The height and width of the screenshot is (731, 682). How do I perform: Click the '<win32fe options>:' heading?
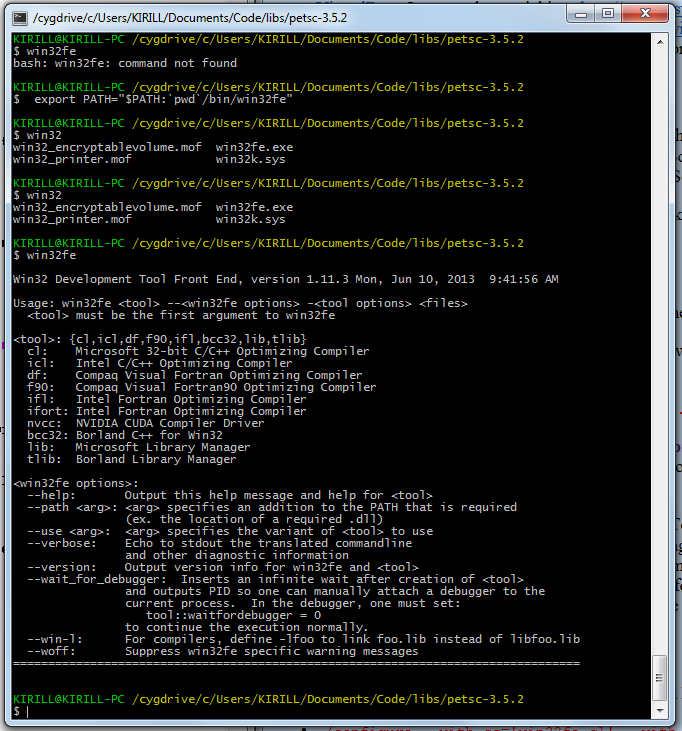tap(76, 483)
